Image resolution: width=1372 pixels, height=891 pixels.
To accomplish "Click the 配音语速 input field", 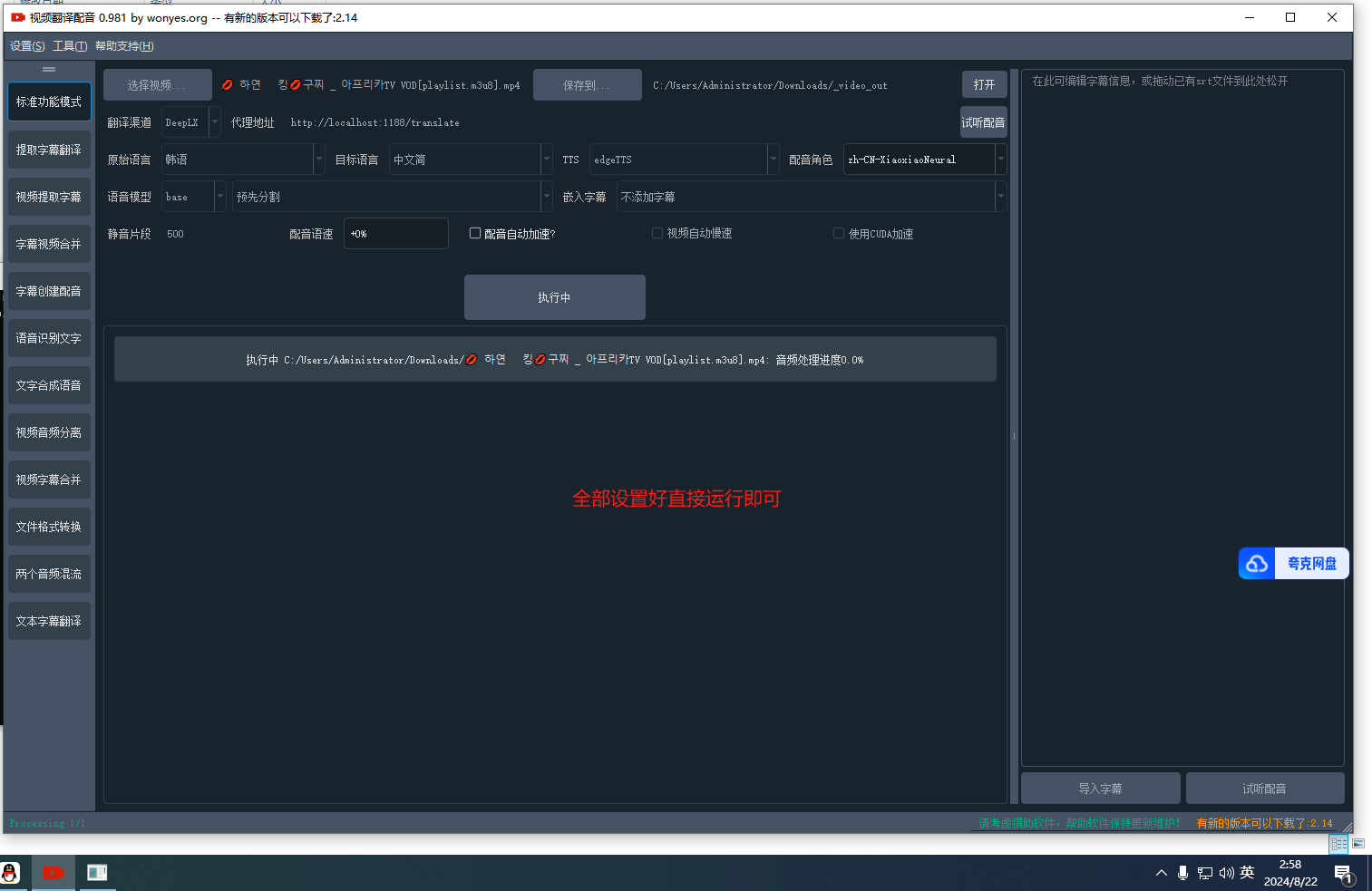I will 395,234.
